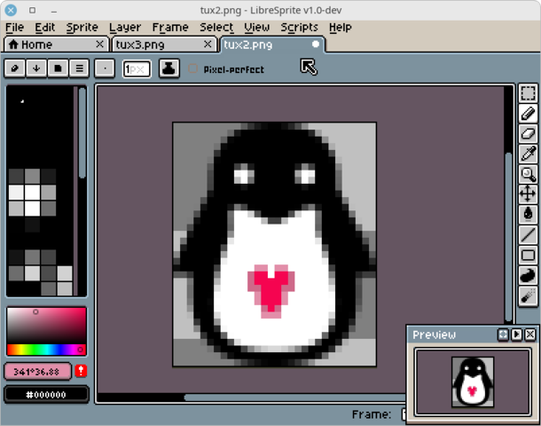Open the File menu

pyautogui.click(x=14, y=27)
